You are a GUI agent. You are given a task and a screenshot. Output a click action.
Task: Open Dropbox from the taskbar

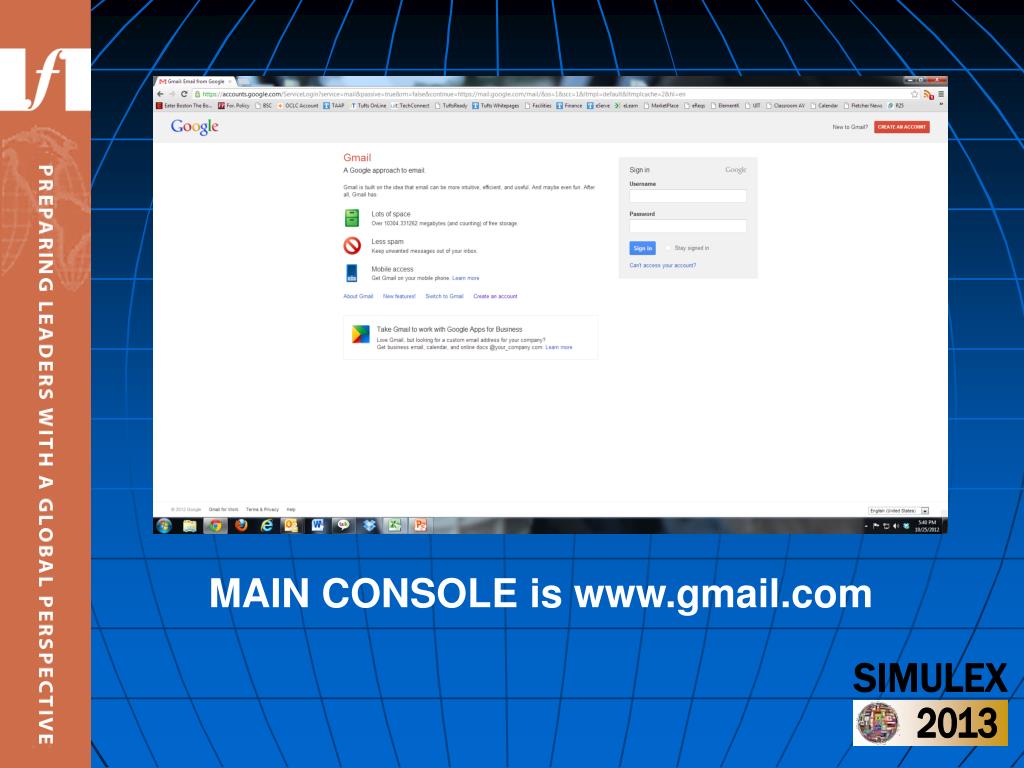point(369,526)
